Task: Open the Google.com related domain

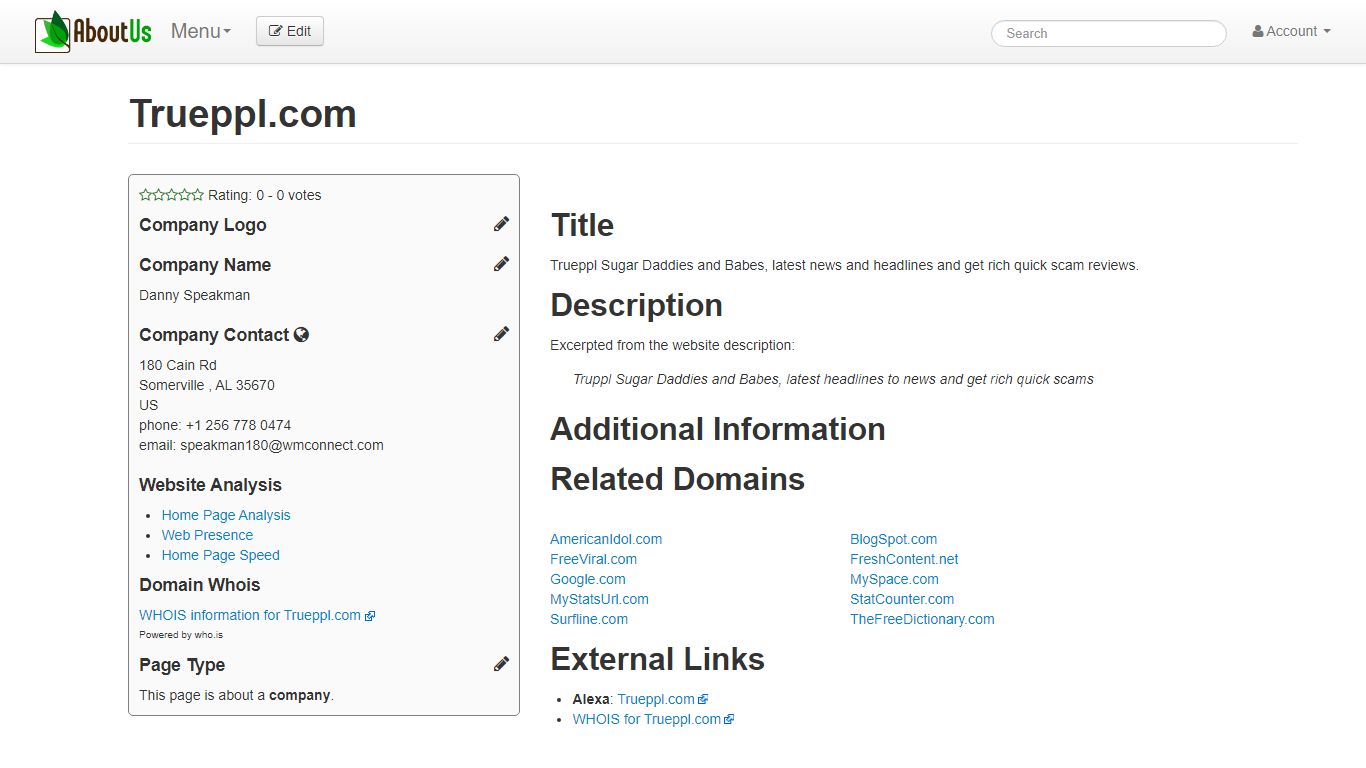Action: 588,579
